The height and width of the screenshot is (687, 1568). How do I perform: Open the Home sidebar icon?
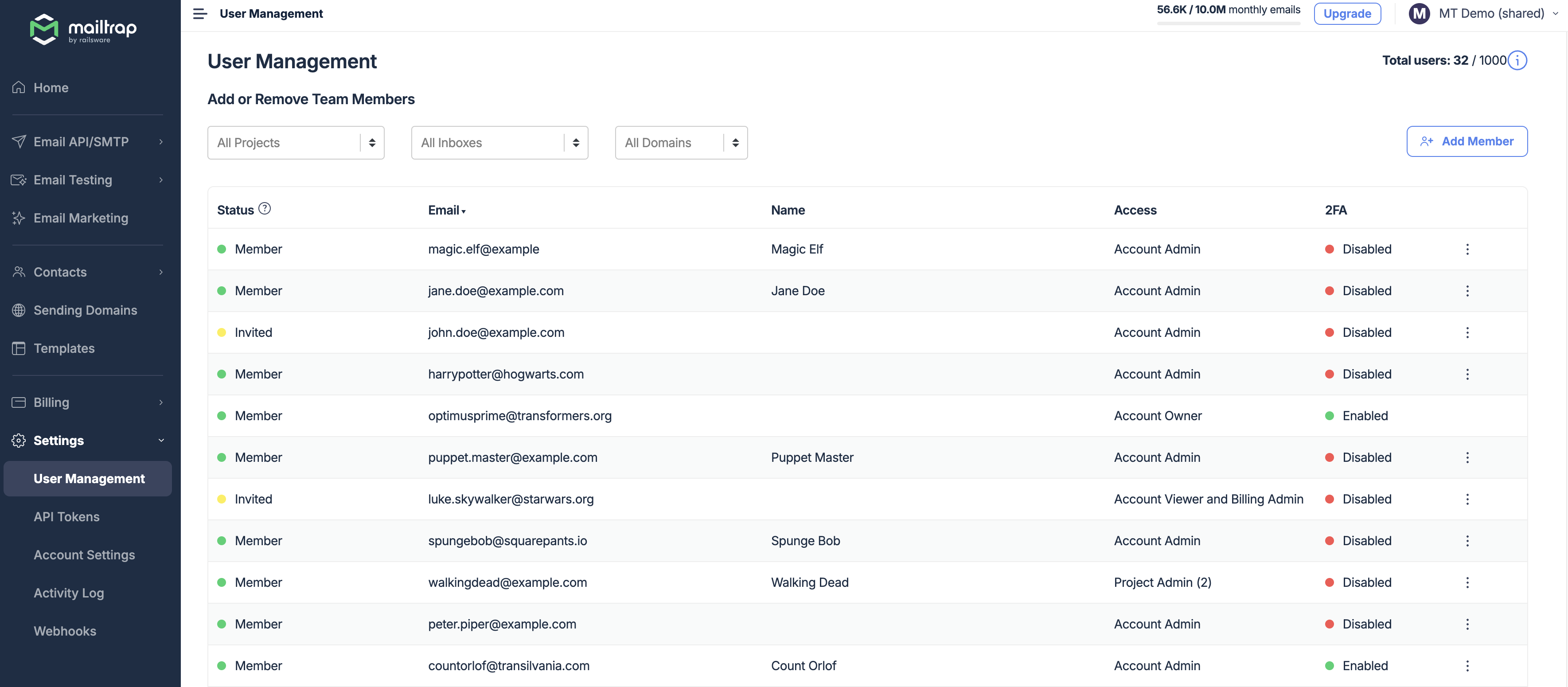click(18, 88)
